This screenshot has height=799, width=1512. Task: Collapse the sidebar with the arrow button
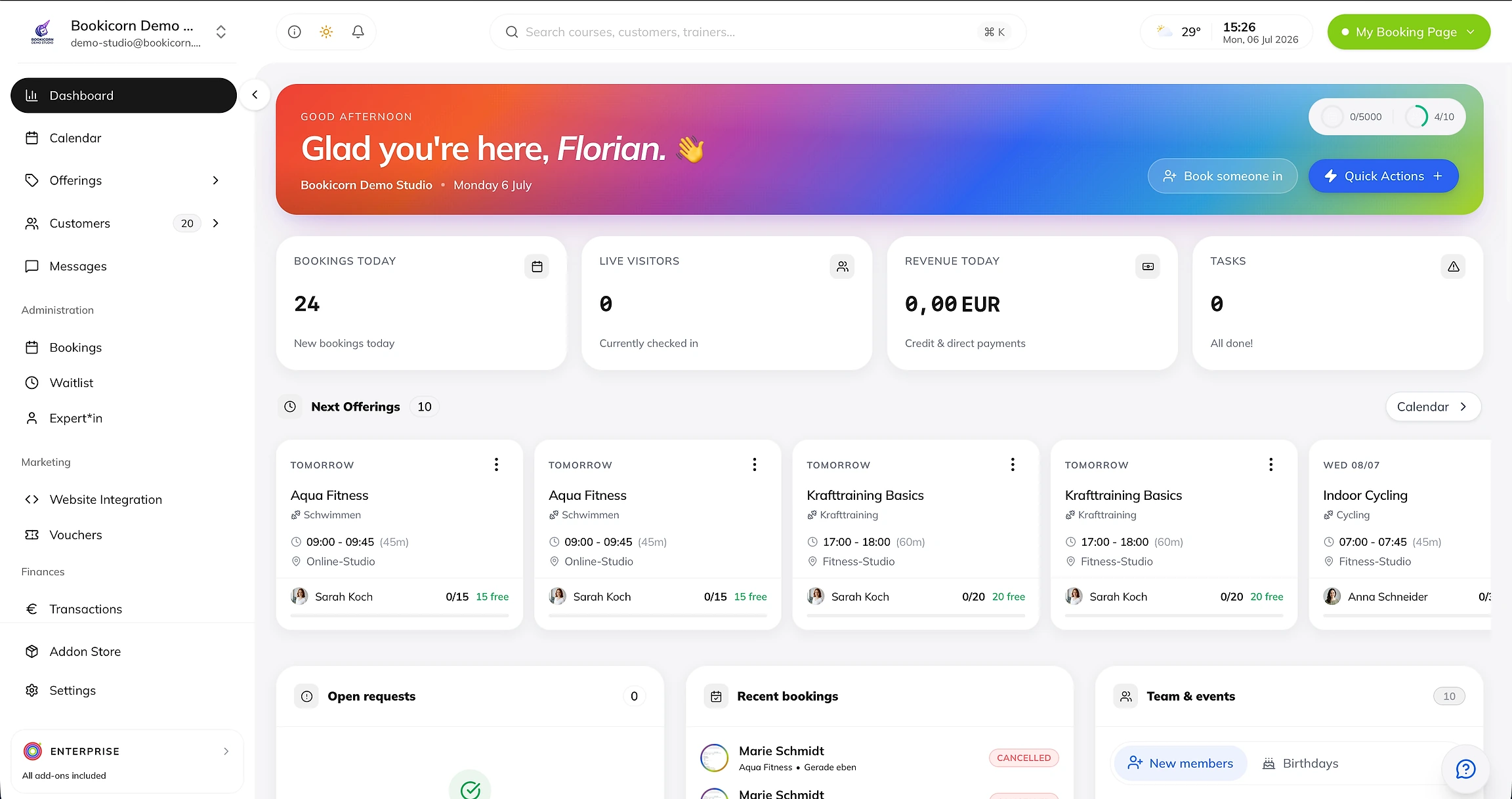255,95
